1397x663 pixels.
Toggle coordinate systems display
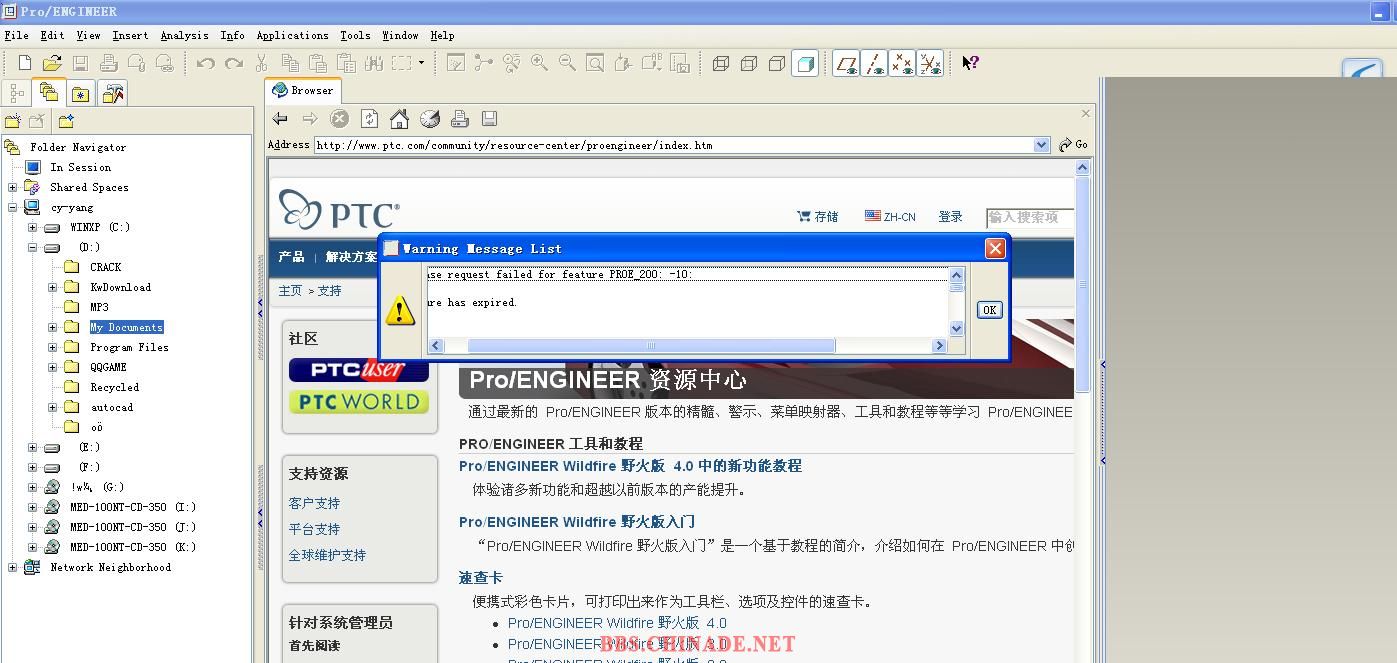click(930, 64)
